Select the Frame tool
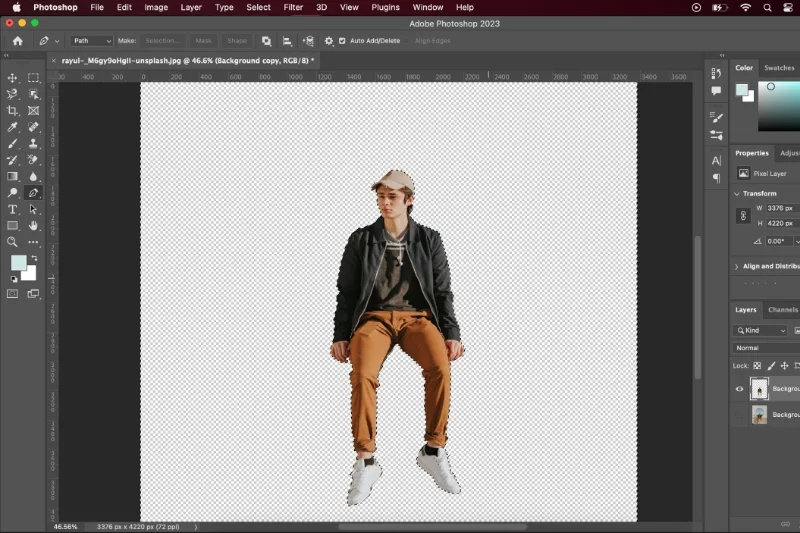This screenshot has width=800, height=533. click(x=33, y=111)
